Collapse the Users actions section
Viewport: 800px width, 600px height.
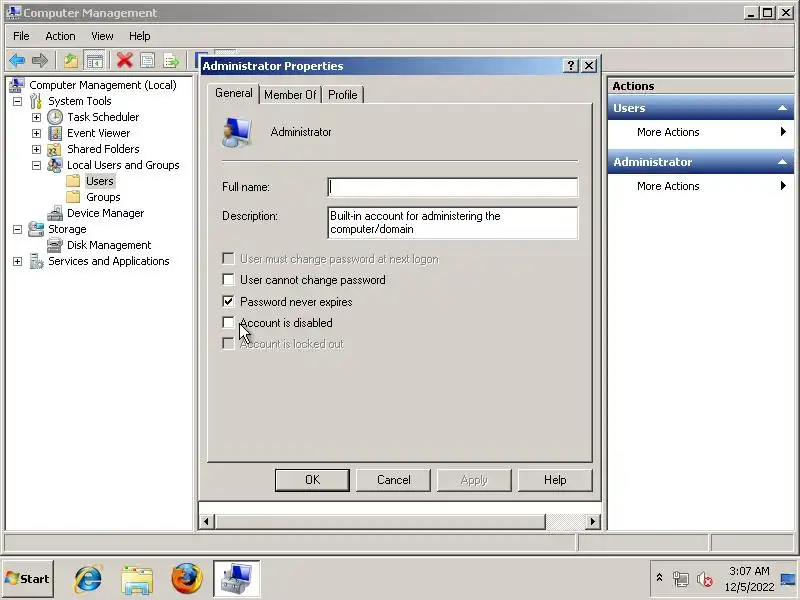pyautogui.click(x=782, y=108)
